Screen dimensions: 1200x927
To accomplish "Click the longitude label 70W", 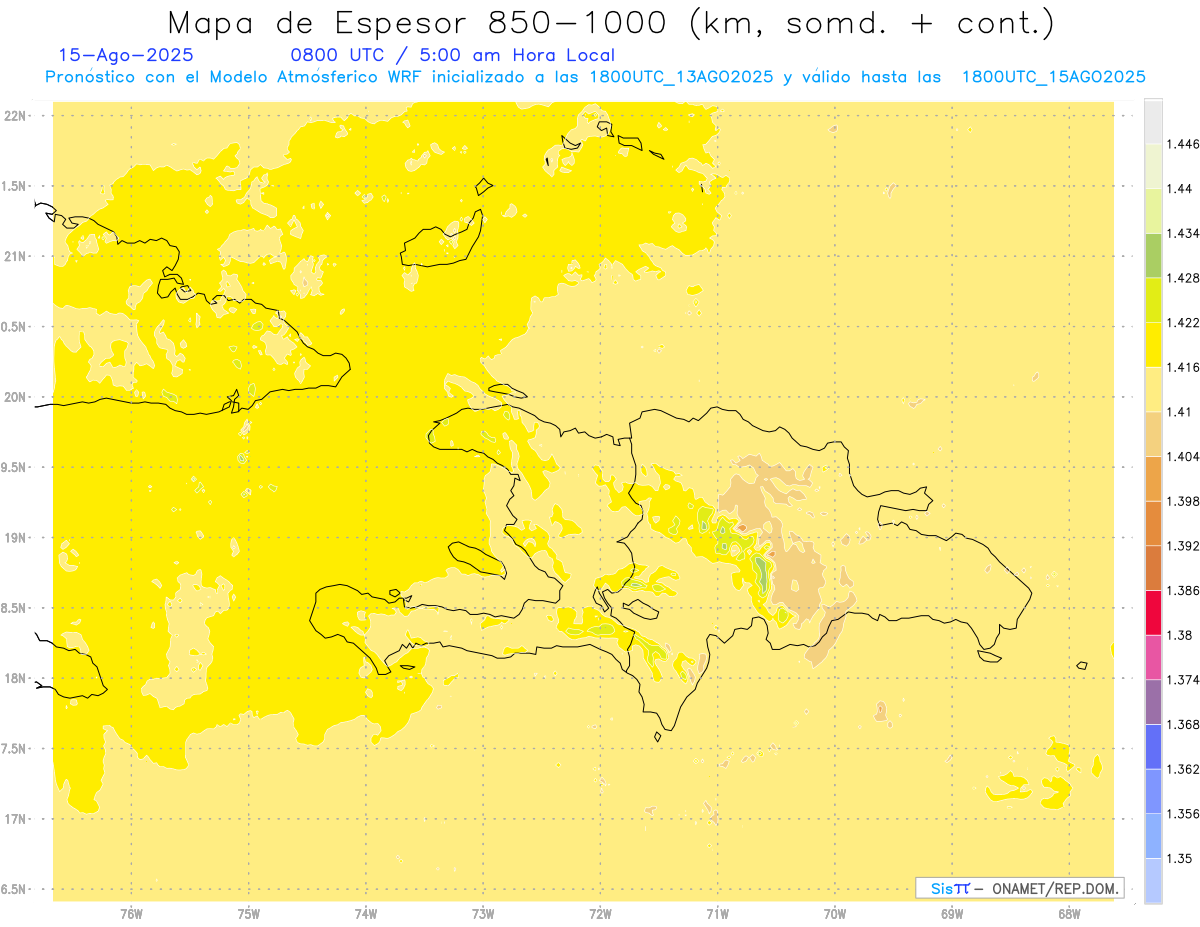I will (835, 914).
